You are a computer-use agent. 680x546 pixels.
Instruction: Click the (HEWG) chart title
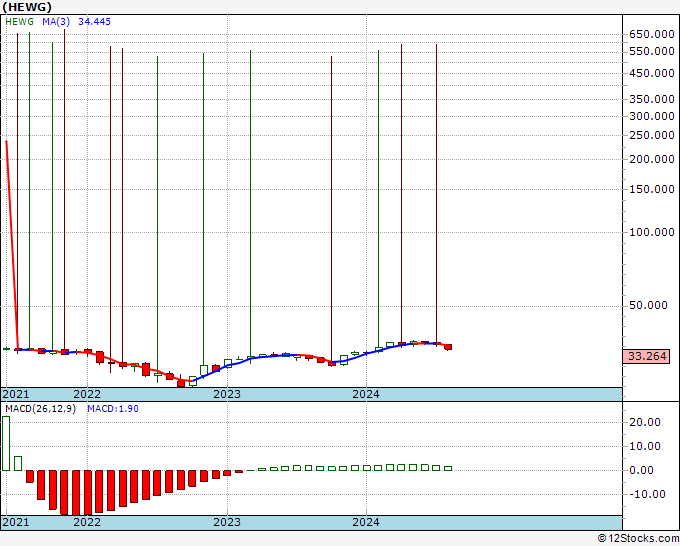click(x=27, y=7)
